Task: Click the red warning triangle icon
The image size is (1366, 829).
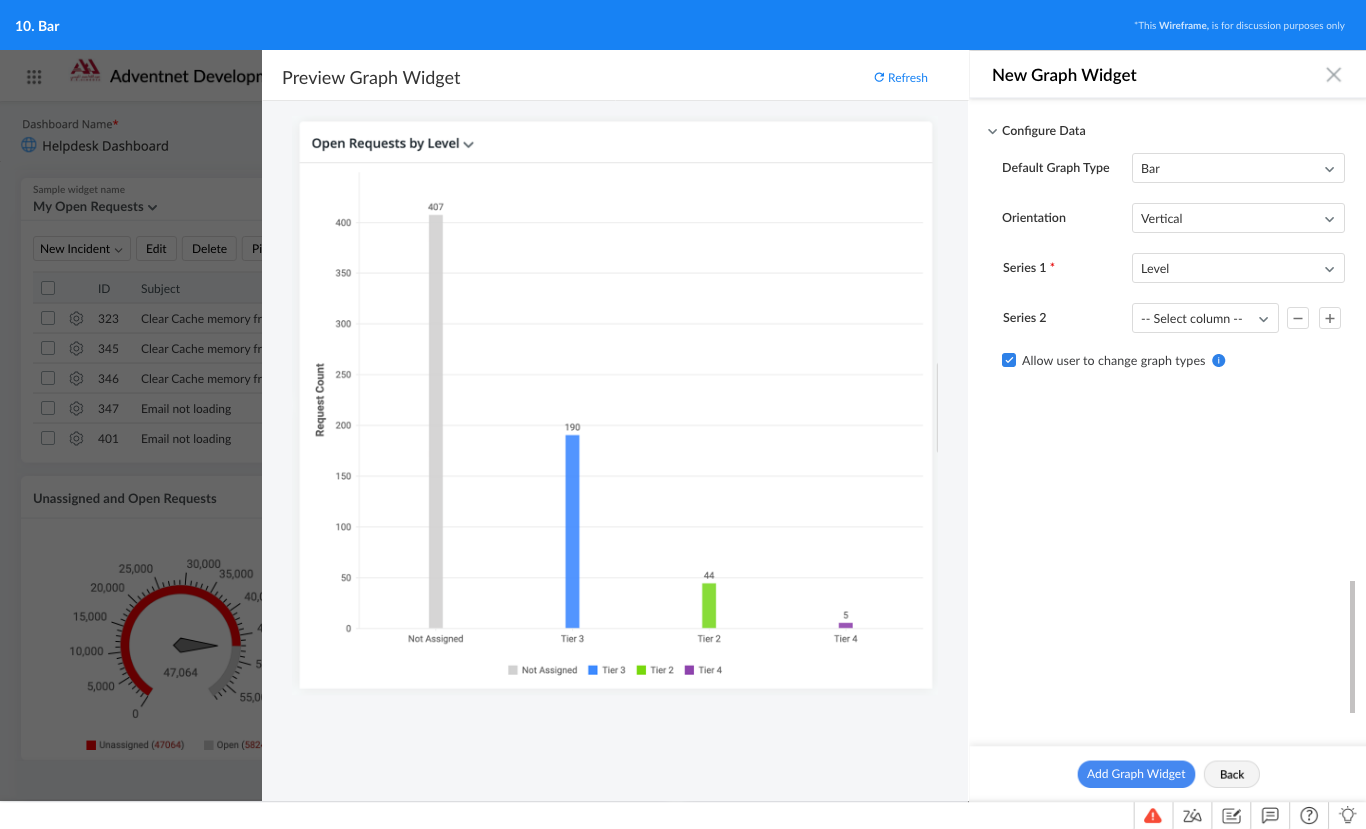Action: click(x=1153, y=815)
